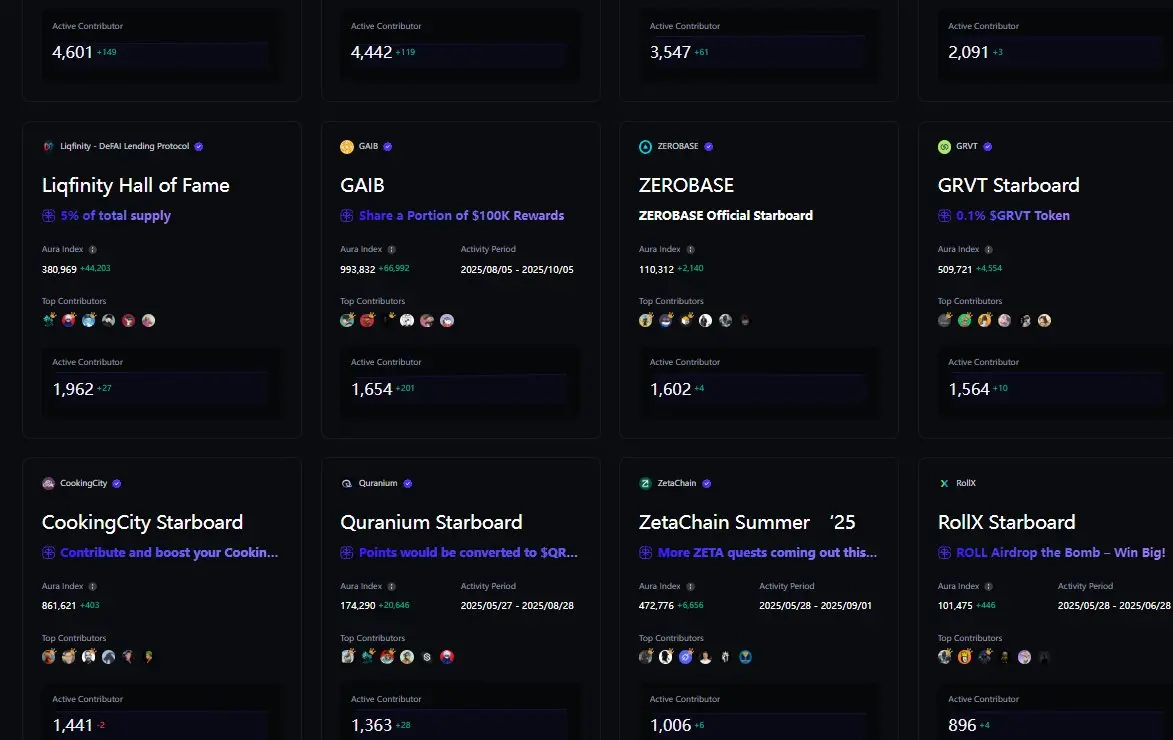Image resolution: width=1173 pixels, height=740 pixels.
Task: Click Active Contributor count 1,602
Action: point(670,389)
